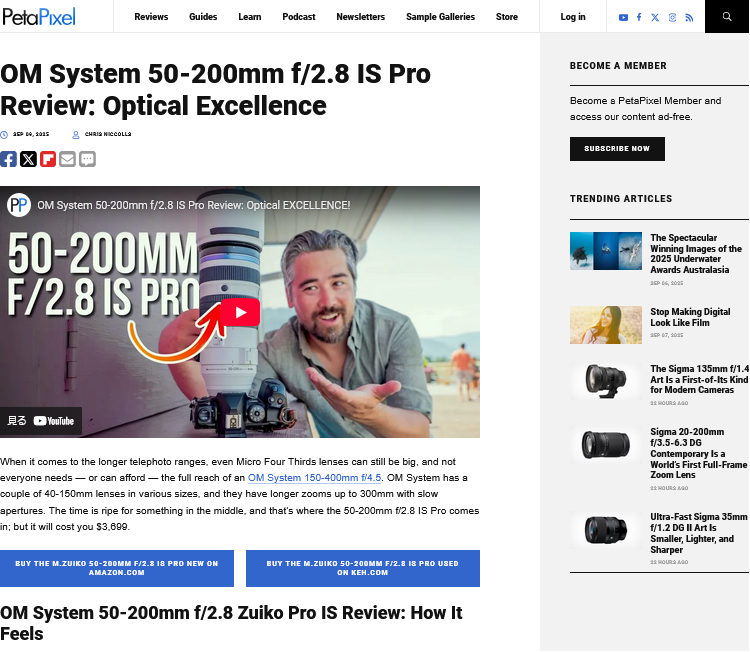The image size is (750, 652).
Task: Buy the lens used on KEH.com
Action: [x=363, y=568]
